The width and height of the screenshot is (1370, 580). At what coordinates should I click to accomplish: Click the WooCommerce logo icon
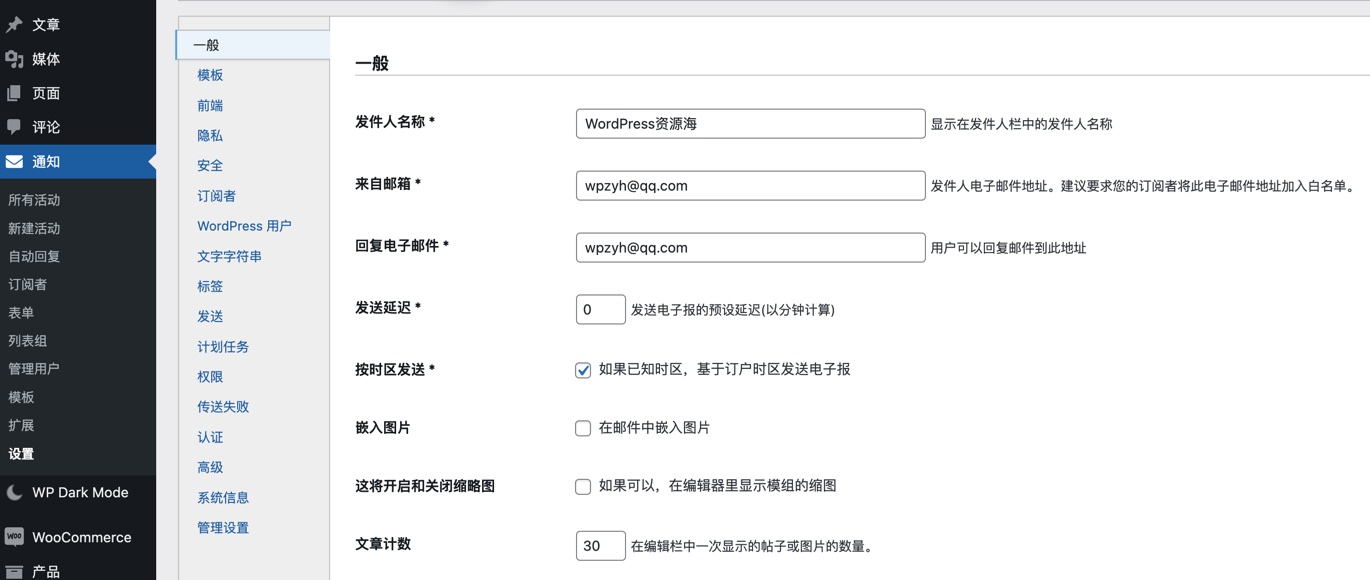pos(14,537)
